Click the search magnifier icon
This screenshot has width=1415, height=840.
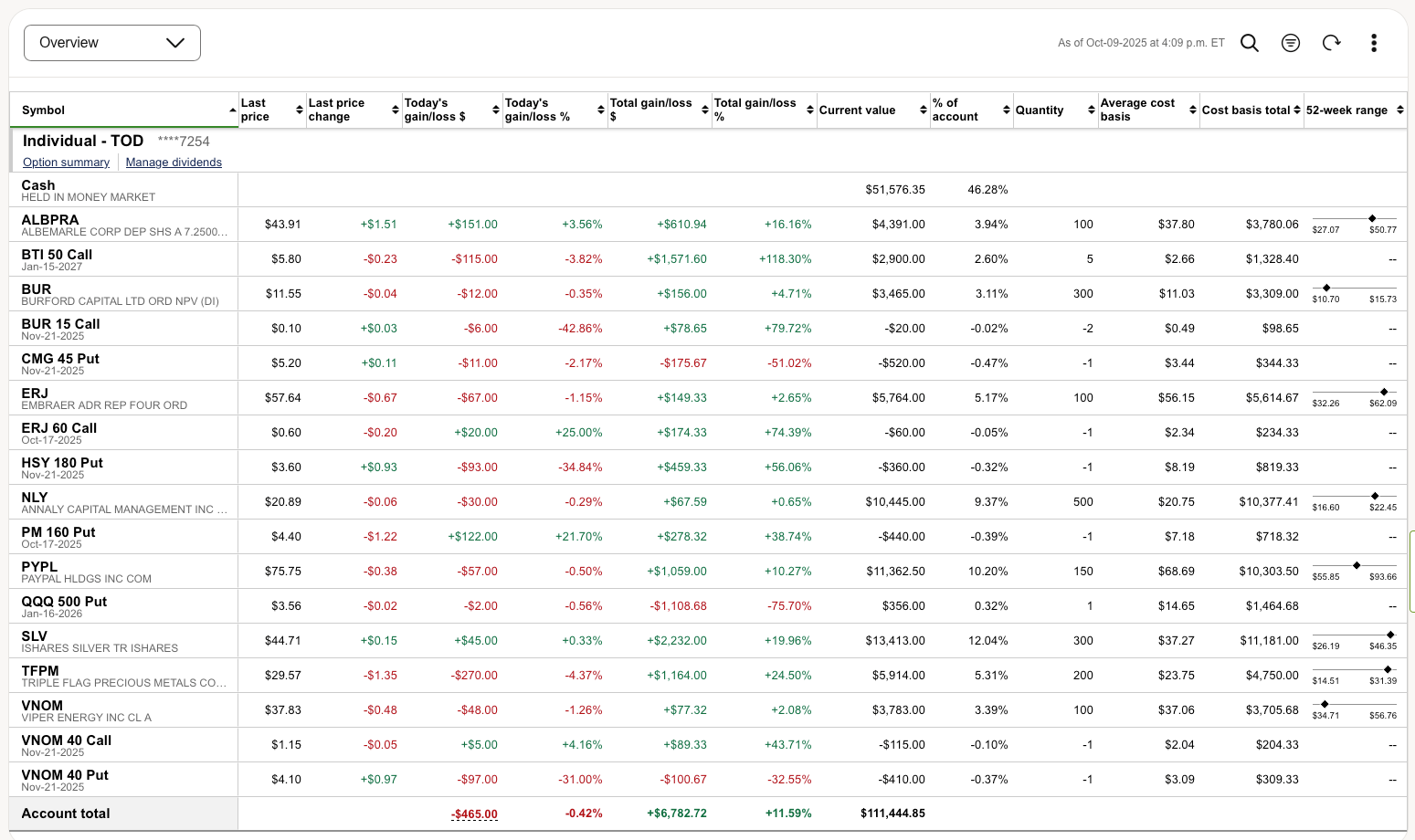[1249, 43]
